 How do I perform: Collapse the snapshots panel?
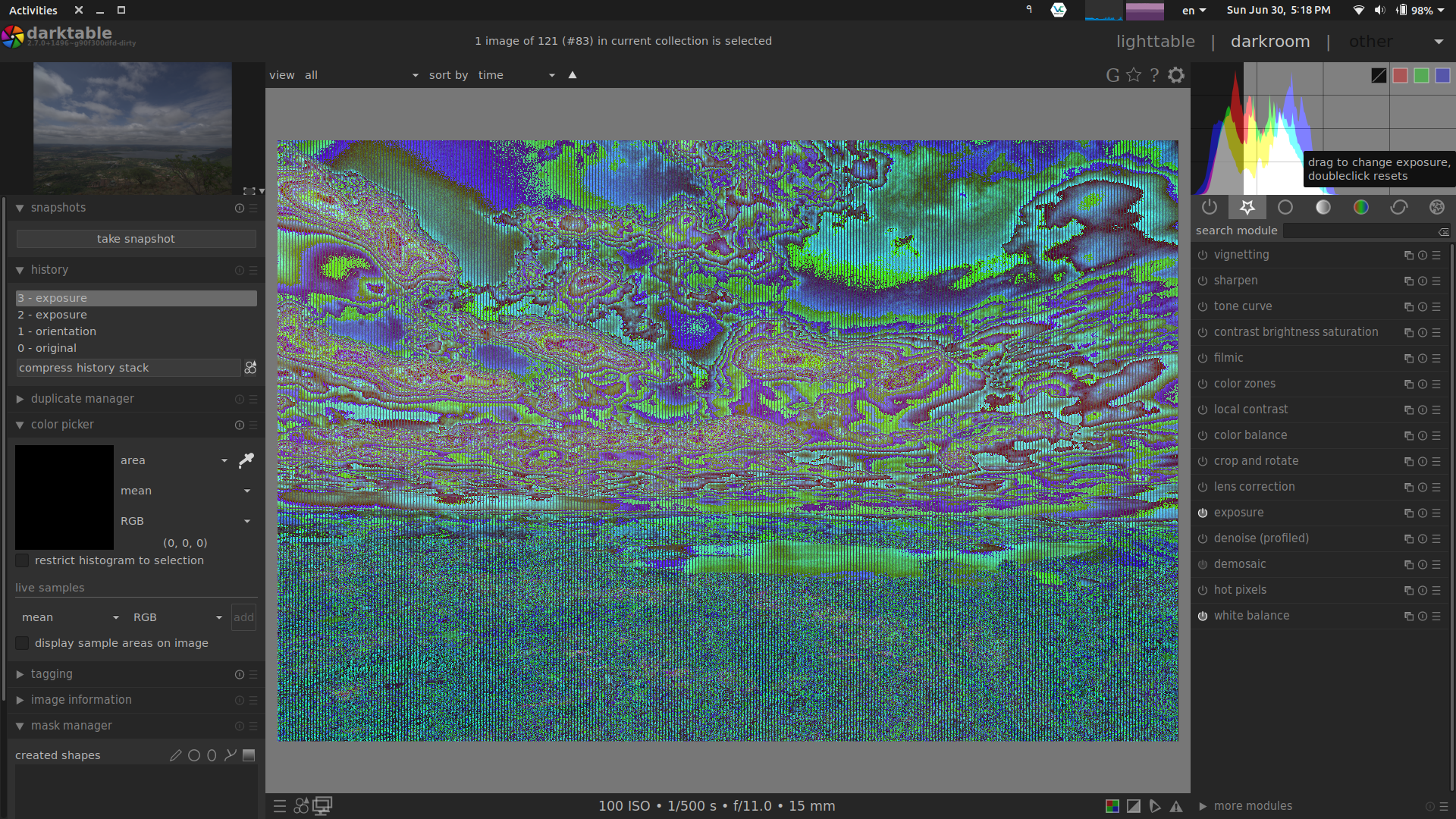click(20, 208)
